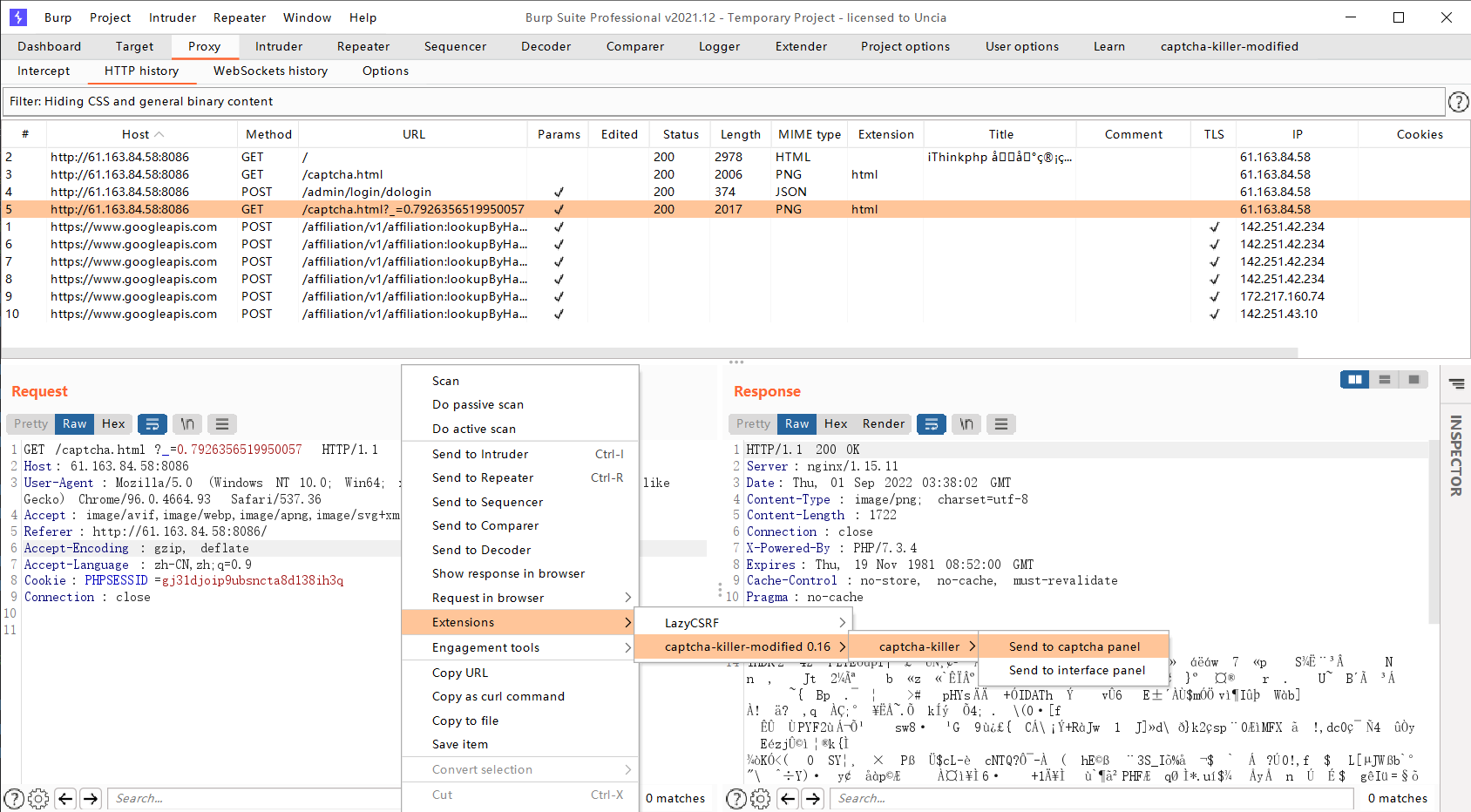Select row with /admin/login/dologin URL

coord(735,192)
